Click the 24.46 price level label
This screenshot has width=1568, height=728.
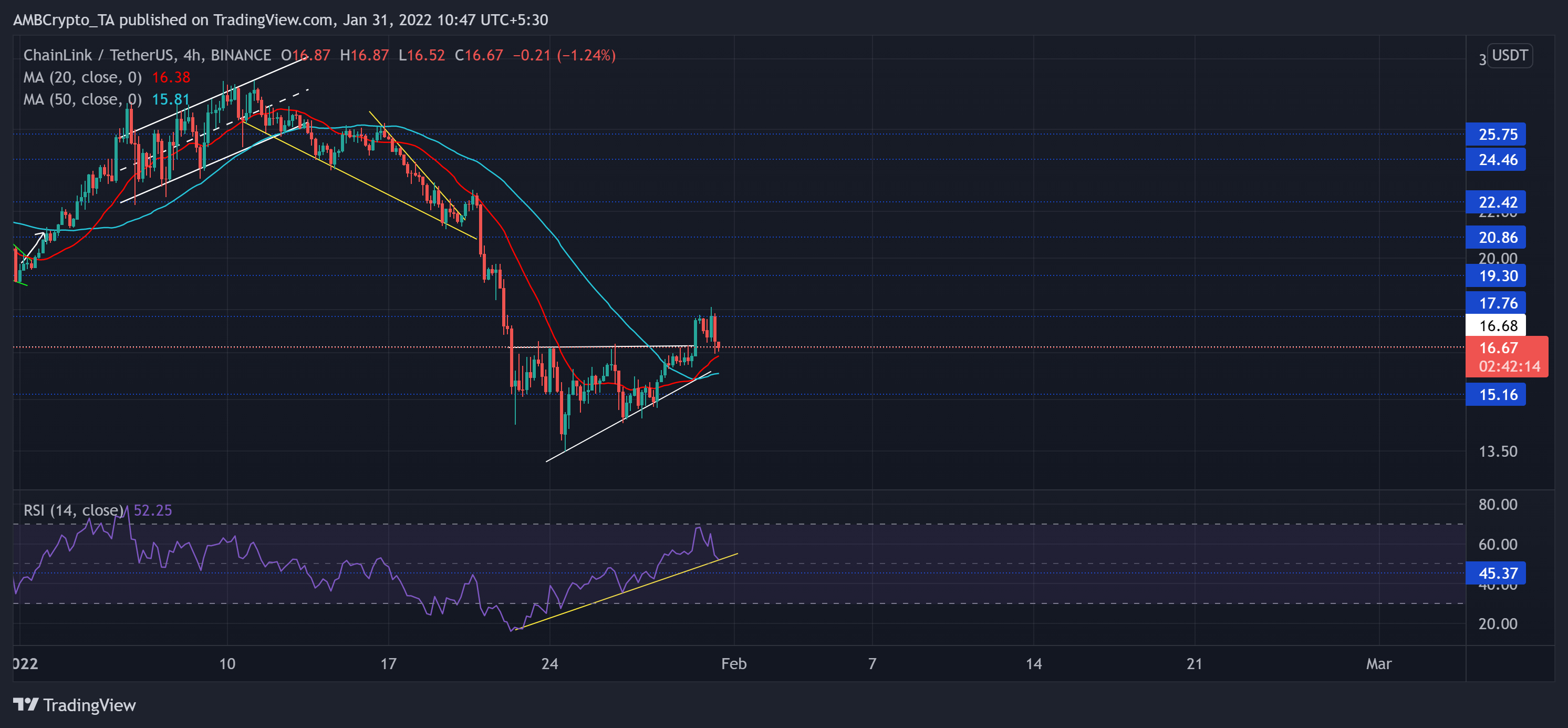pyautogui.click(x=1496, y=160)
